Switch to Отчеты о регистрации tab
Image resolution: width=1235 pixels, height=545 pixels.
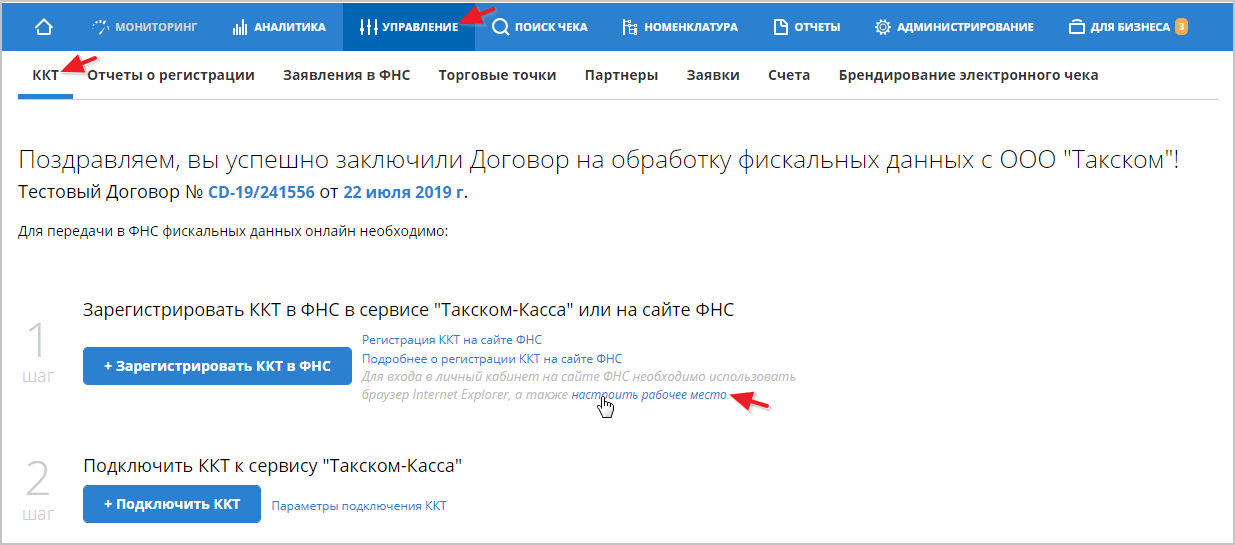point(171,75)
